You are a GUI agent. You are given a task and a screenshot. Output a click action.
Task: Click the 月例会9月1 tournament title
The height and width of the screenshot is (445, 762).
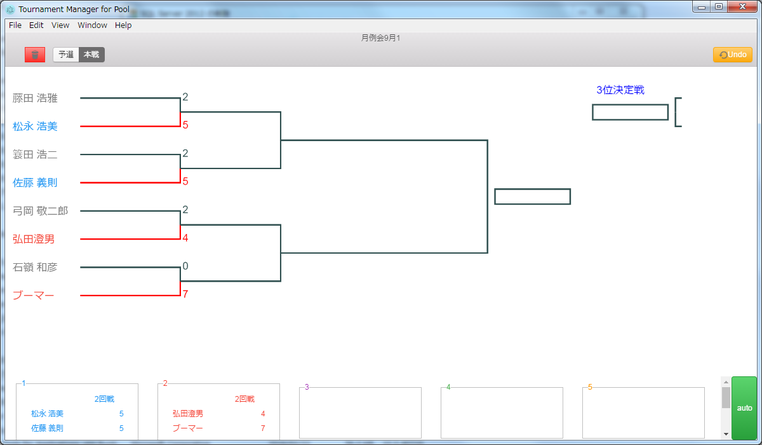point(381,37)
